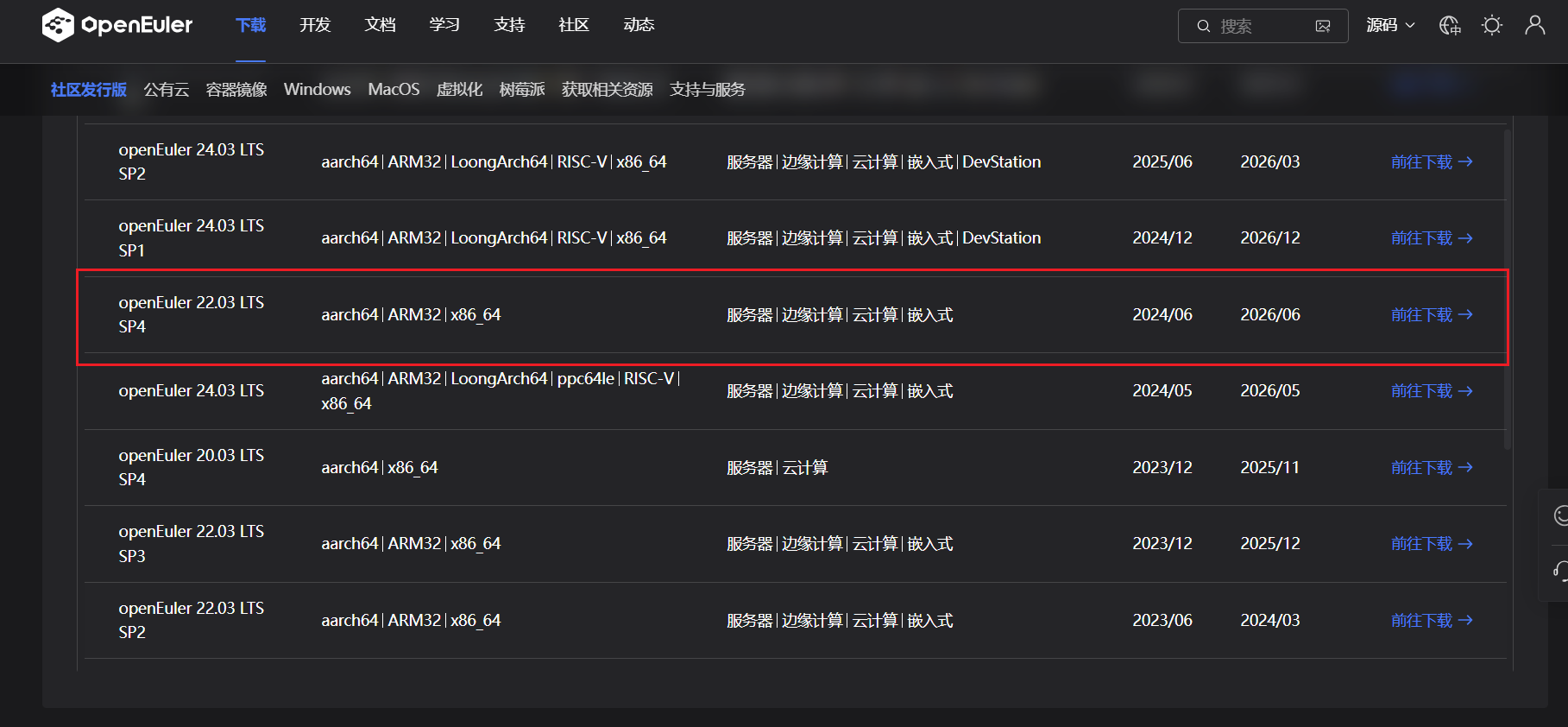Click release date 2024/12
1568x727 pixels.
(1162, 238)
